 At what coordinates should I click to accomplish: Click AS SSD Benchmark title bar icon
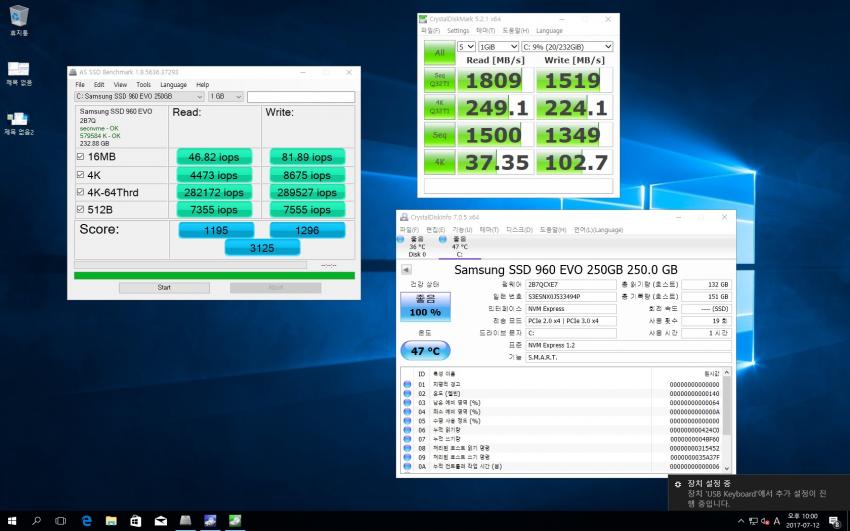click(x=73, y=72)
